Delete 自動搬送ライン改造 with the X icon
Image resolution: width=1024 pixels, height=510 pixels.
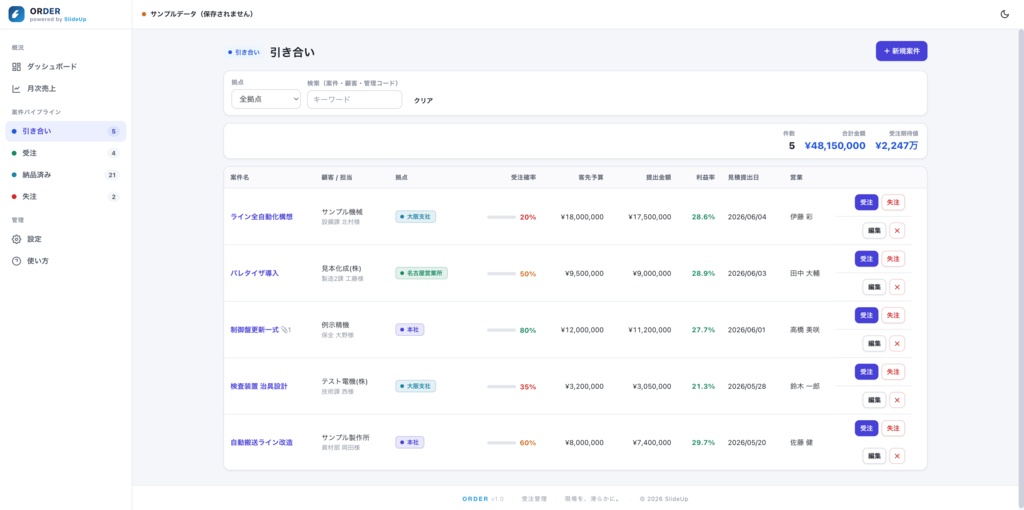point(897,456)
